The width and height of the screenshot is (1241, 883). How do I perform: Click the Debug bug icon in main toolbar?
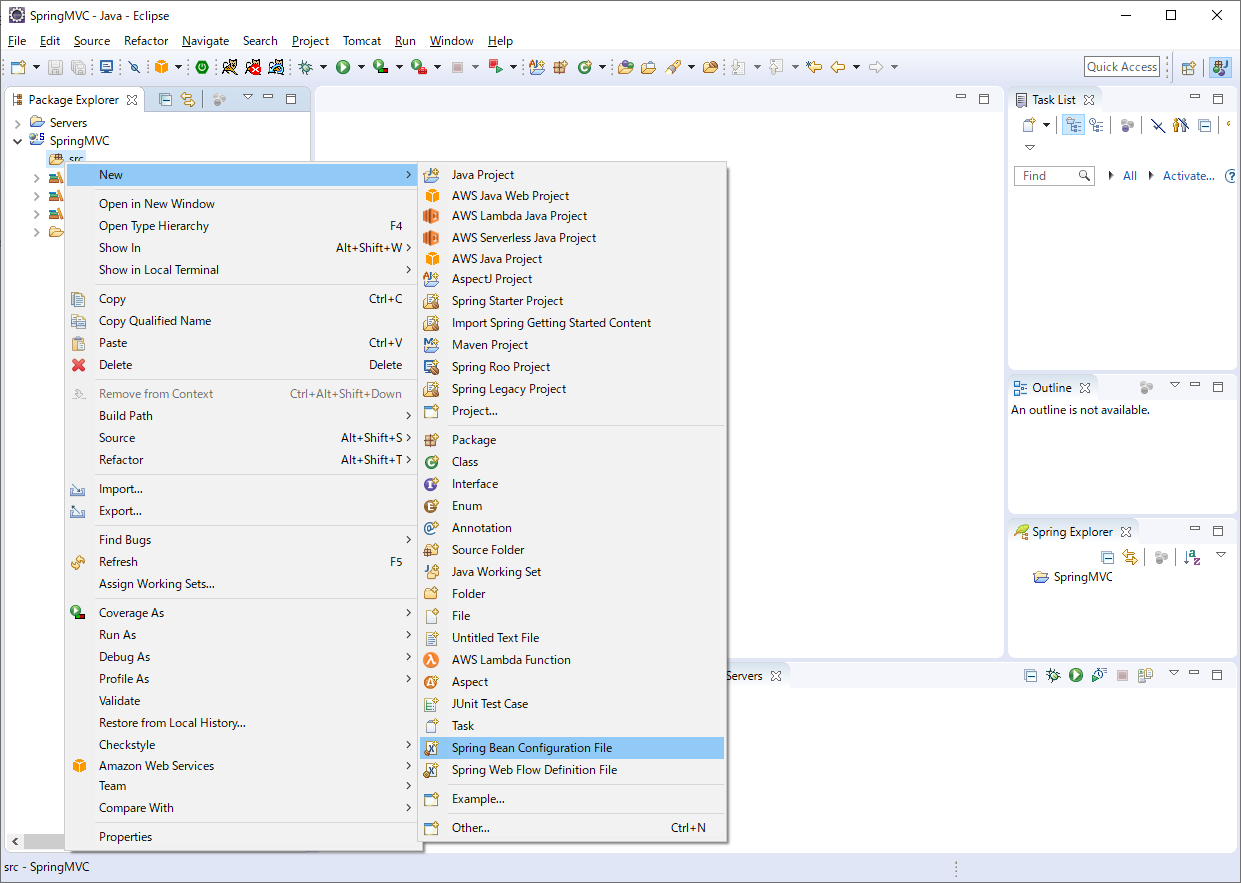point(306,67)
